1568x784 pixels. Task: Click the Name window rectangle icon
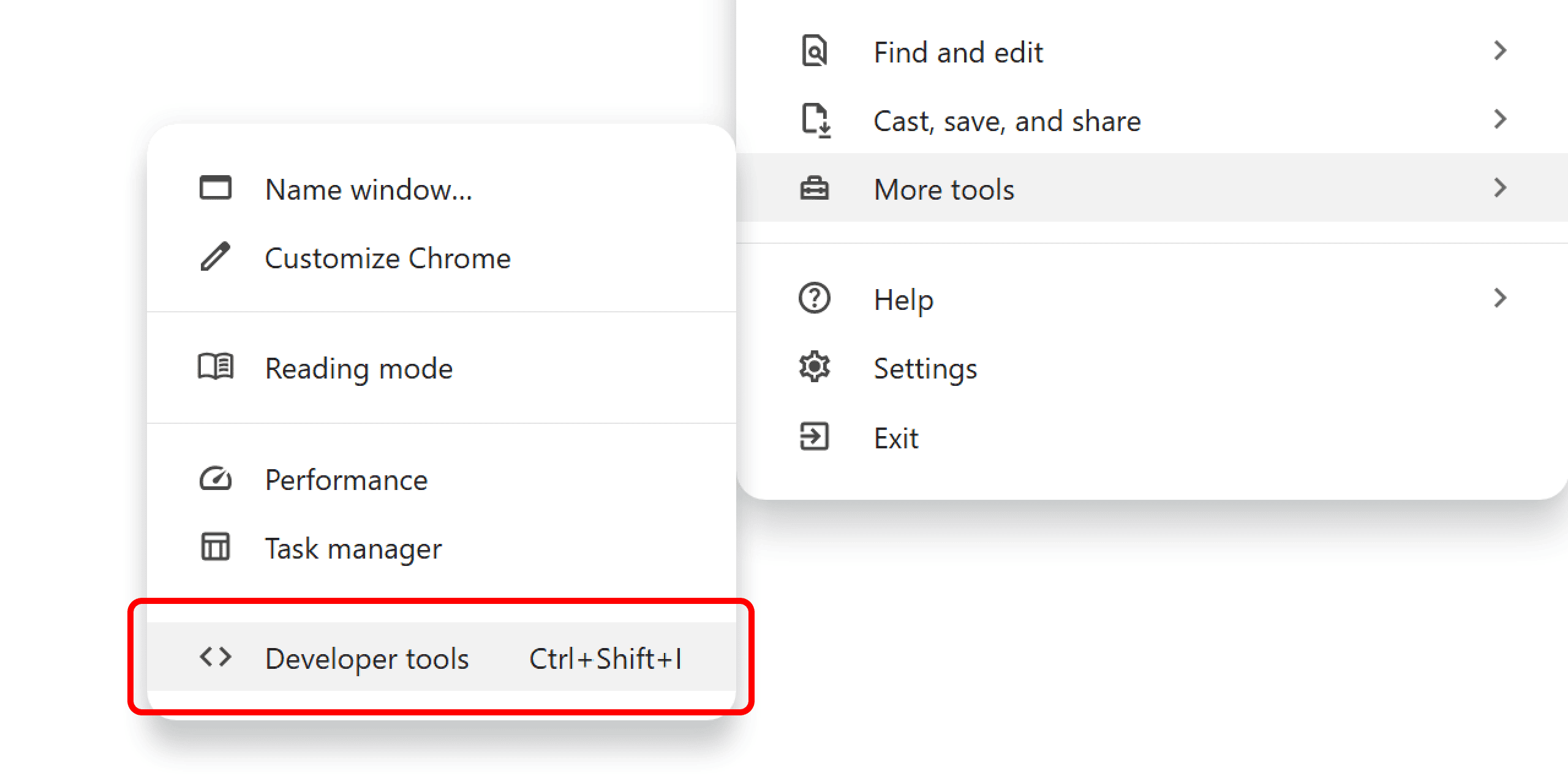216,189
